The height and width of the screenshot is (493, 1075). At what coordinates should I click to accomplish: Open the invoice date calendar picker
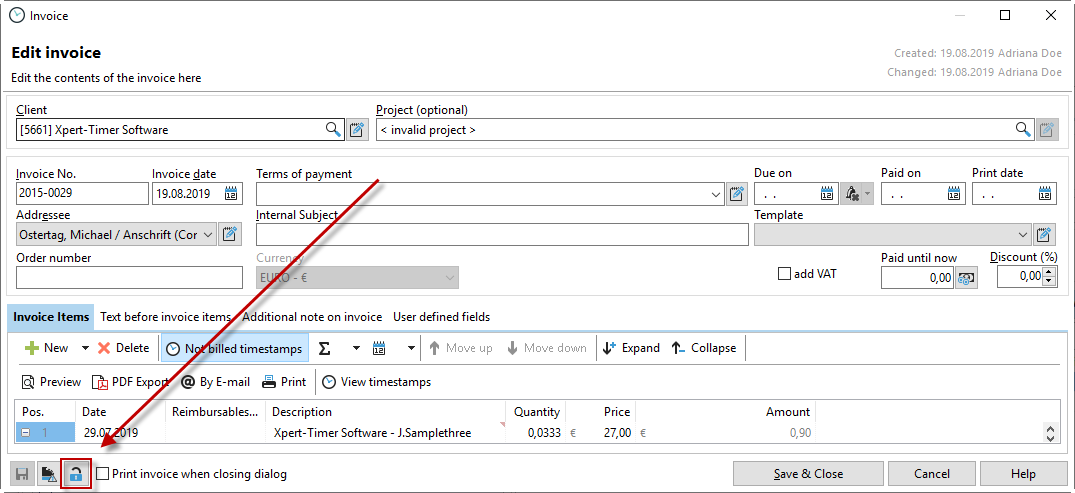pos(231,194)
